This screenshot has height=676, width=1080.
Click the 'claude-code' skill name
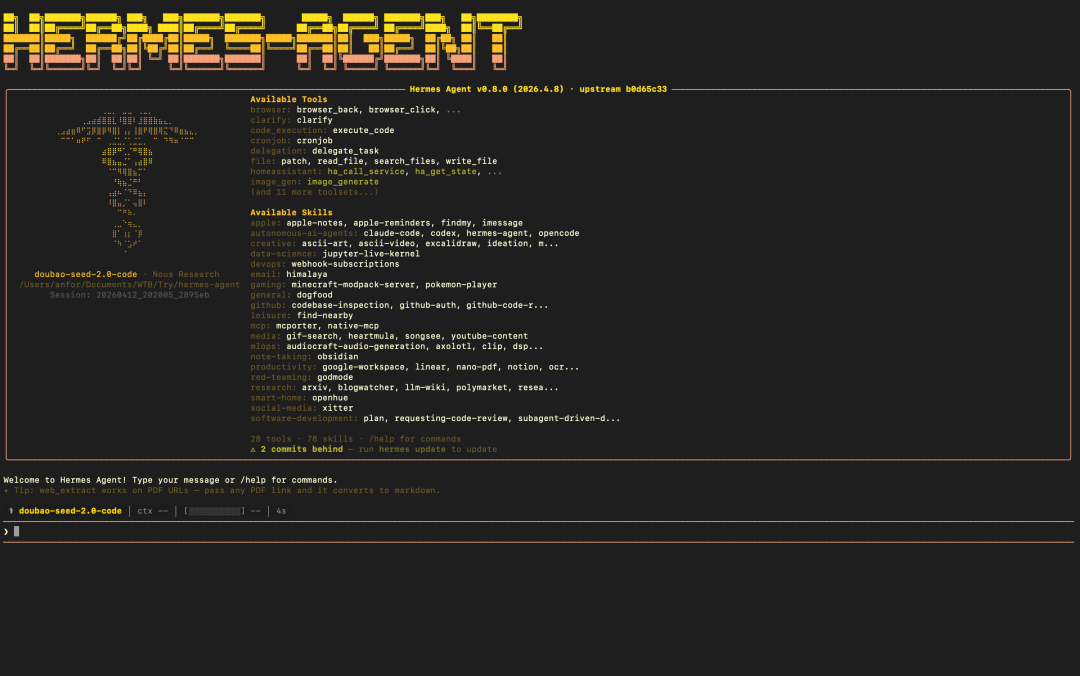[x=392, y=233]
